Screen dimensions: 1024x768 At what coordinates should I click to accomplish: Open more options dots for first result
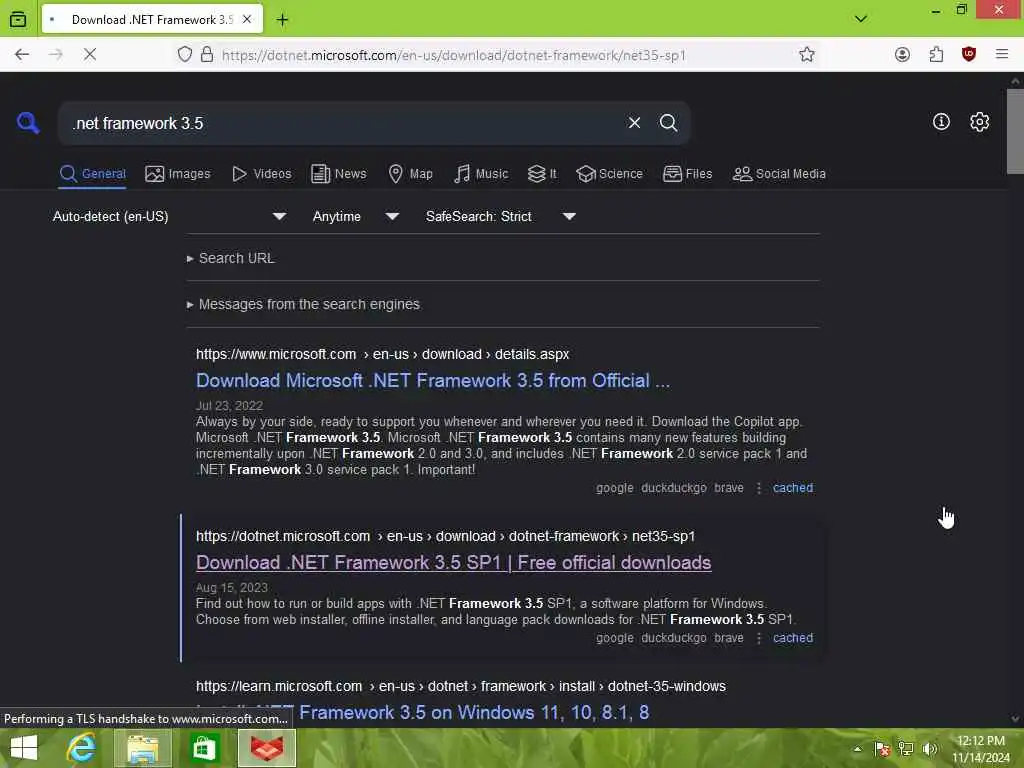(x=758, y=488)
